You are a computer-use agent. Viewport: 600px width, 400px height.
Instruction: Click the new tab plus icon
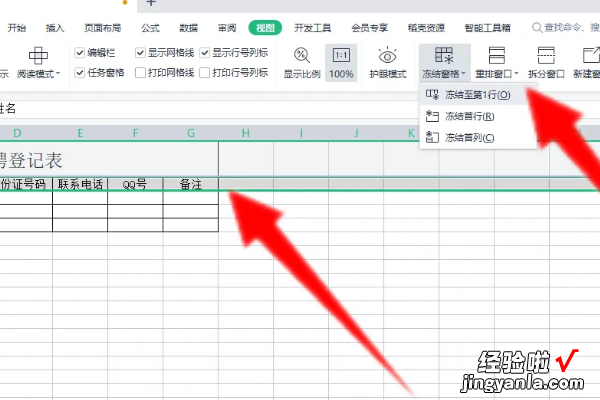pyautogui.click(x=151, y=3)
